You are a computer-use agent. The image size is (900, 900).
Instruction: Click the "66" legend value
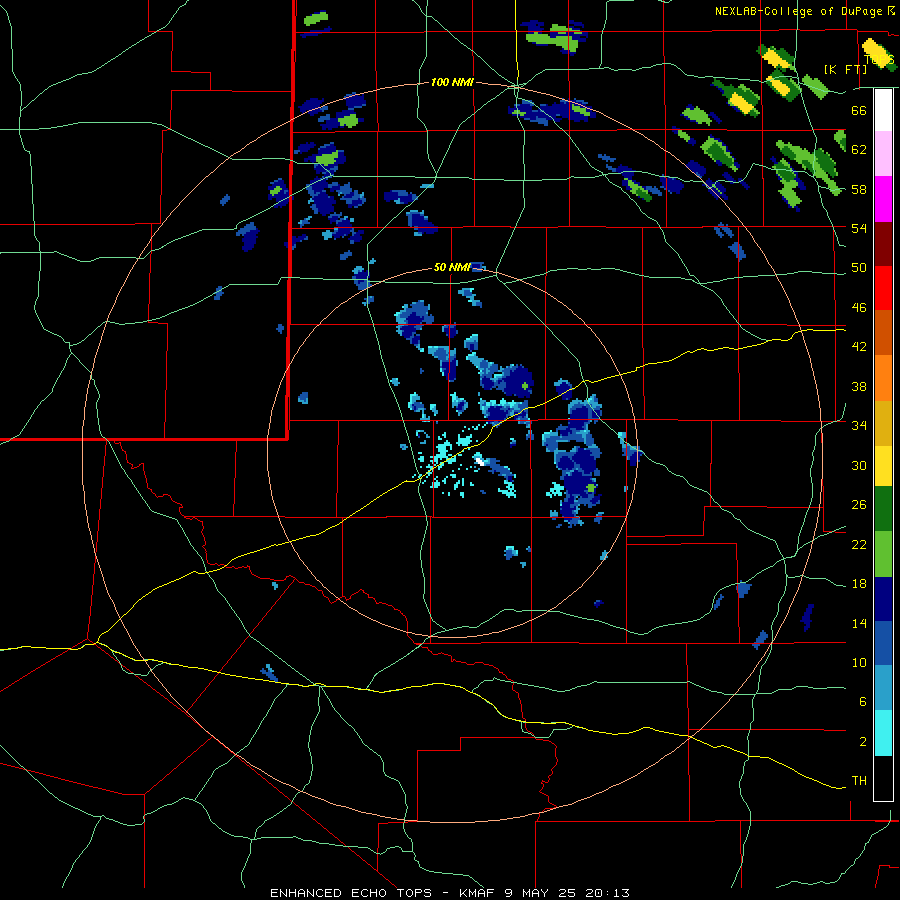pyautogui.click(x=859, y=110)
